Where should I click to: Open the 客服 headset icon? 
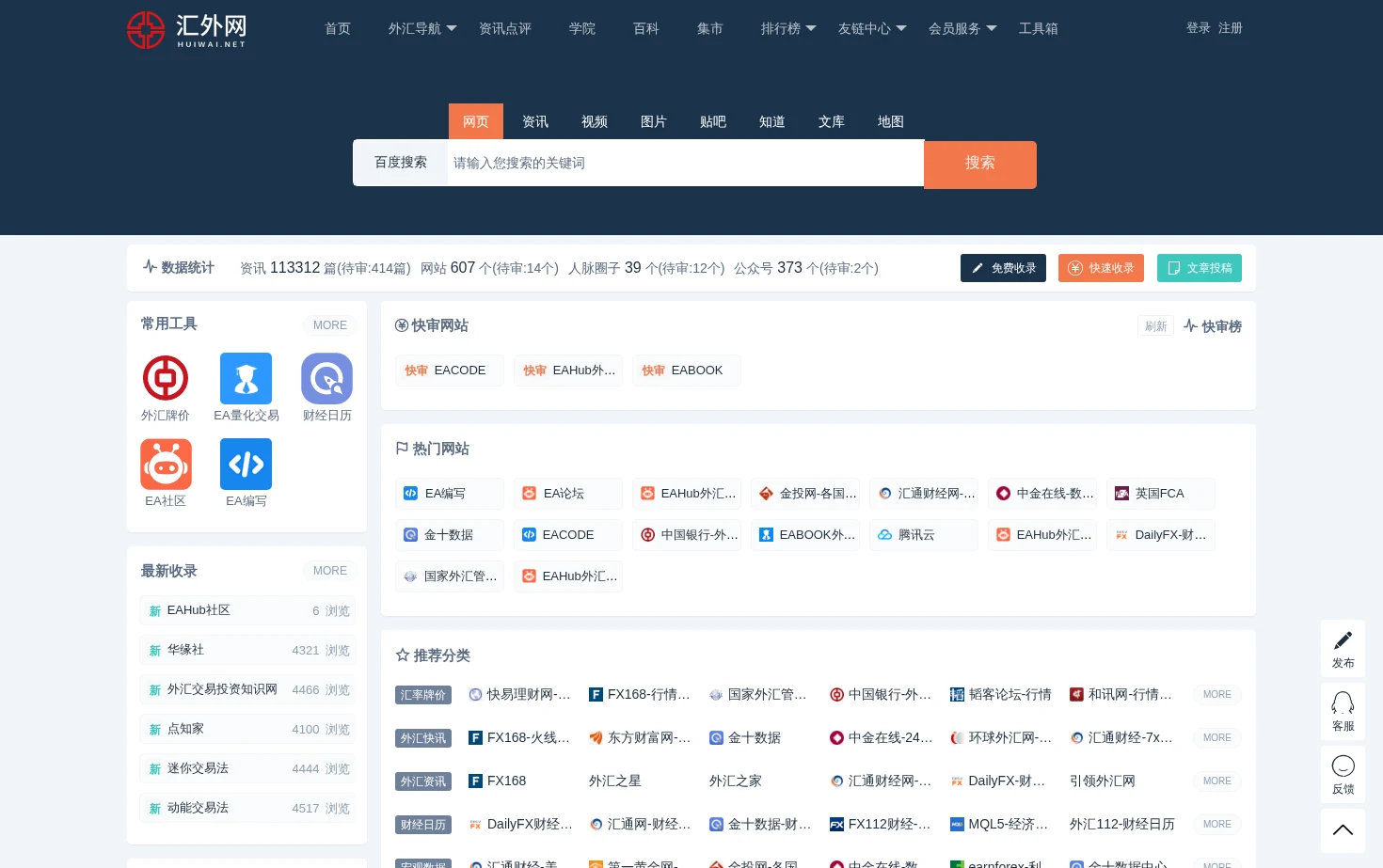1343,703
